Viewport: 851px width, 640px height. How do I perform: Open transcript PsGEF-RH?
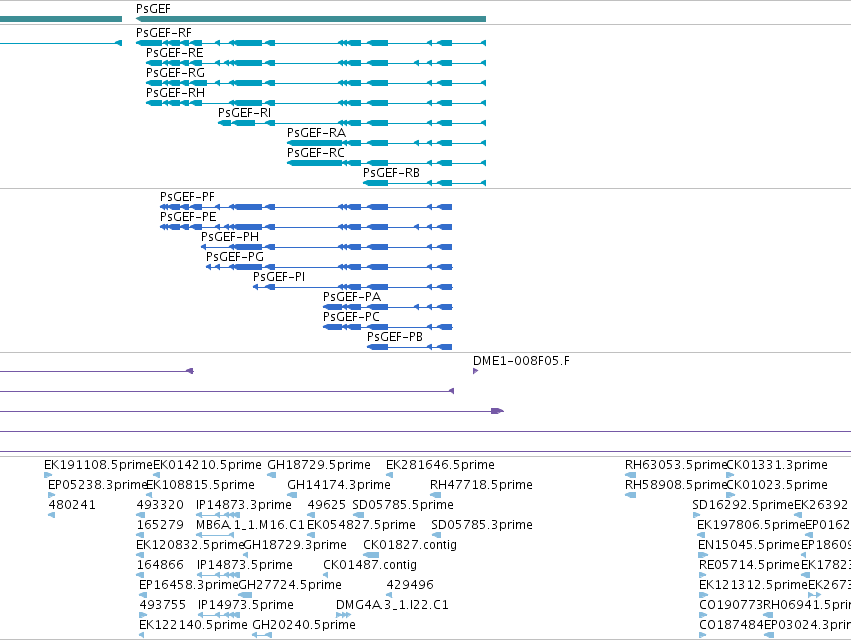click(x=175, y=93)
